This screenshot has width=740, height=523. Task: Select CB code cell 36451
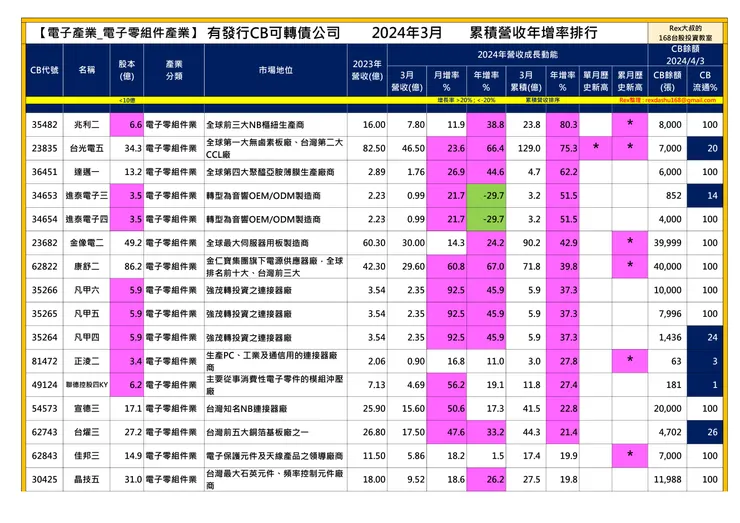coord(44,172)
